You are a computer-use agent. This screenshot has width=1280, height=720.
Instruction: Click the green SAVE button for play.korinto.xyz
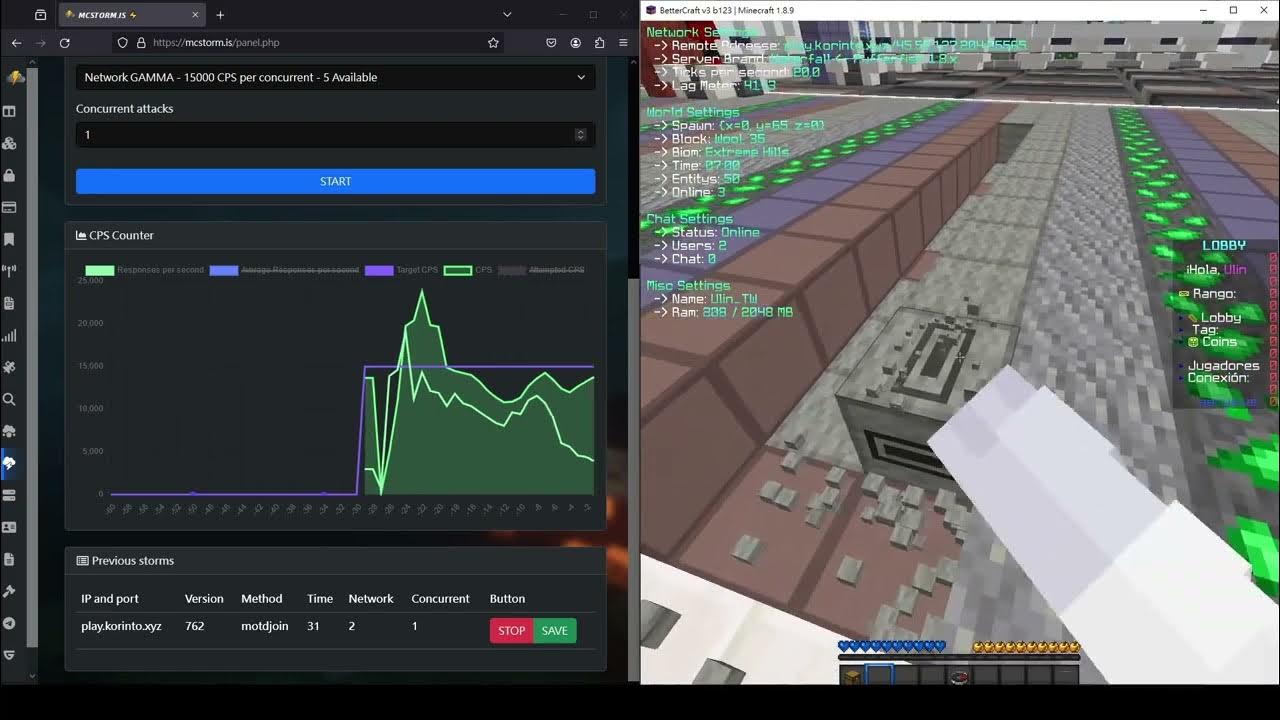click(x=555, y=631)
